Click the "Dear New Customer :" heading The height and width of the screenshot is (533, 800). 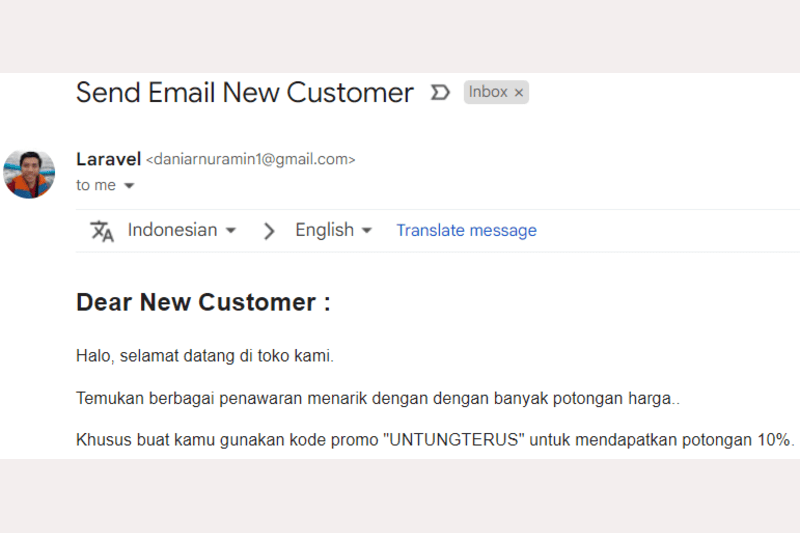tap(203, 302)
